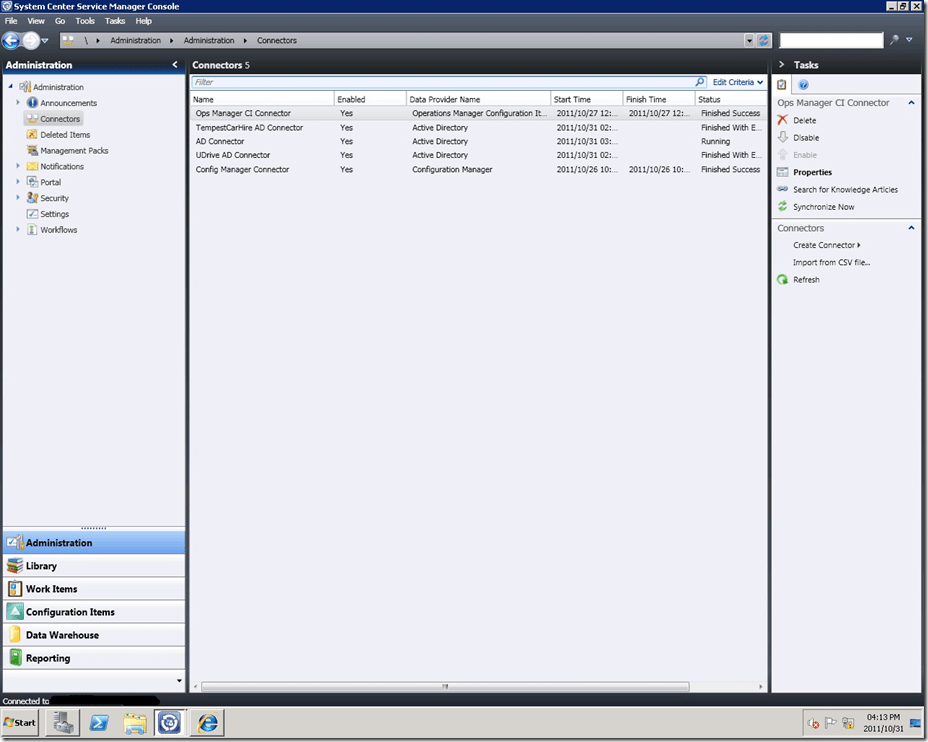Screen dimensions: 928x742
Task: Click the blue help icon in Tasks pane
Action: [x=803, y=85]
